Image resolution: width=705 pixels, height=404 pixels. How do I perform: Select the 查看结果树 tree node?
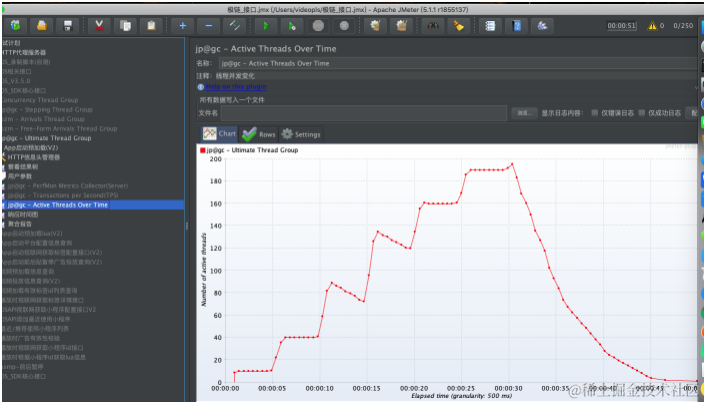point(22,167)
